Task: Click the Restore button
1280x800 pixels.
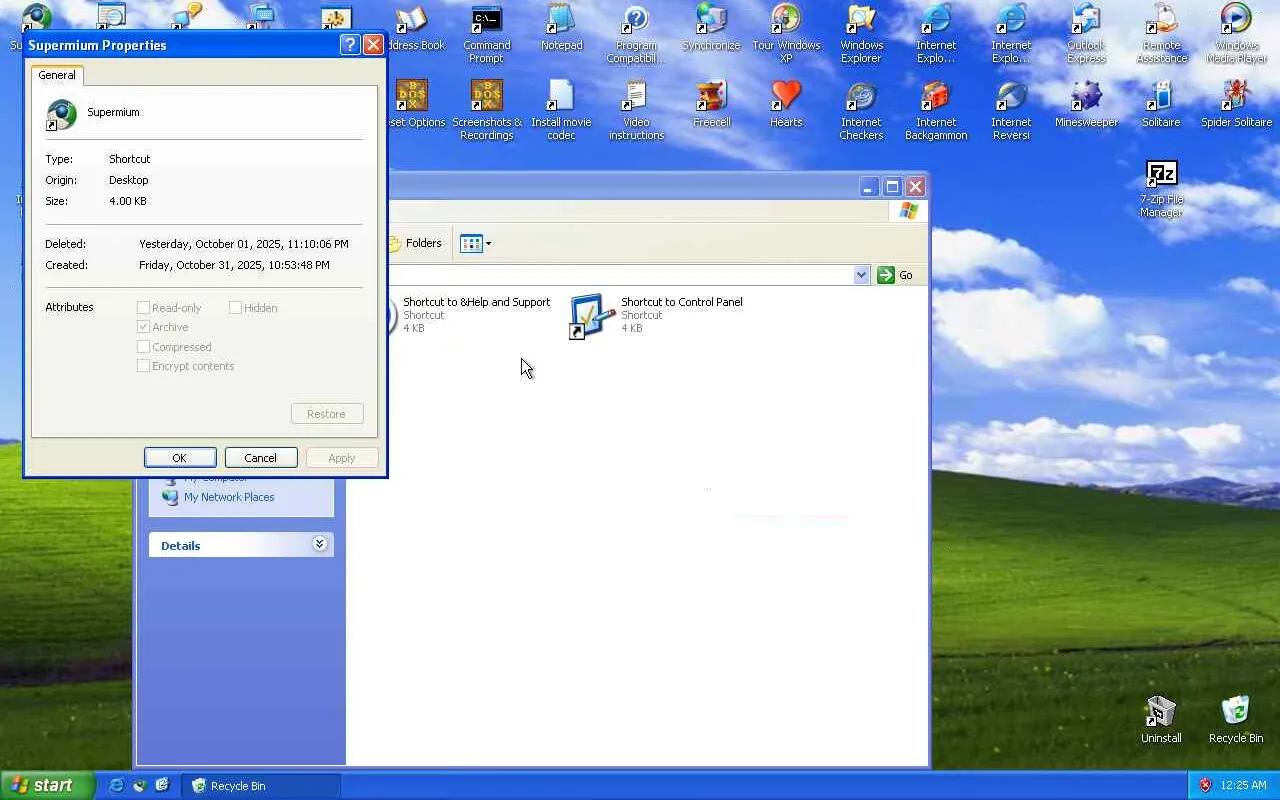Action: point(327,414)
